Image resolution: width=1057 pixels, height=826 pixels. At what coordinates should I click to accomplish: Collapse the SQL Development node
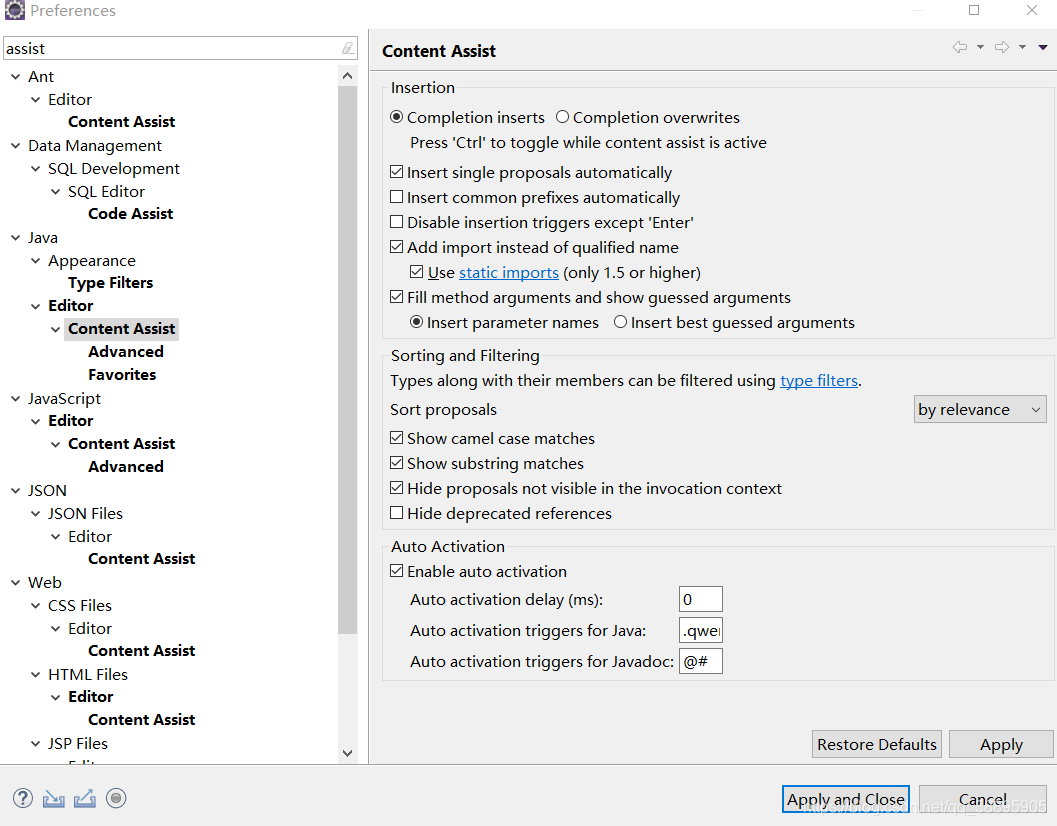click(x=36, y=169)
